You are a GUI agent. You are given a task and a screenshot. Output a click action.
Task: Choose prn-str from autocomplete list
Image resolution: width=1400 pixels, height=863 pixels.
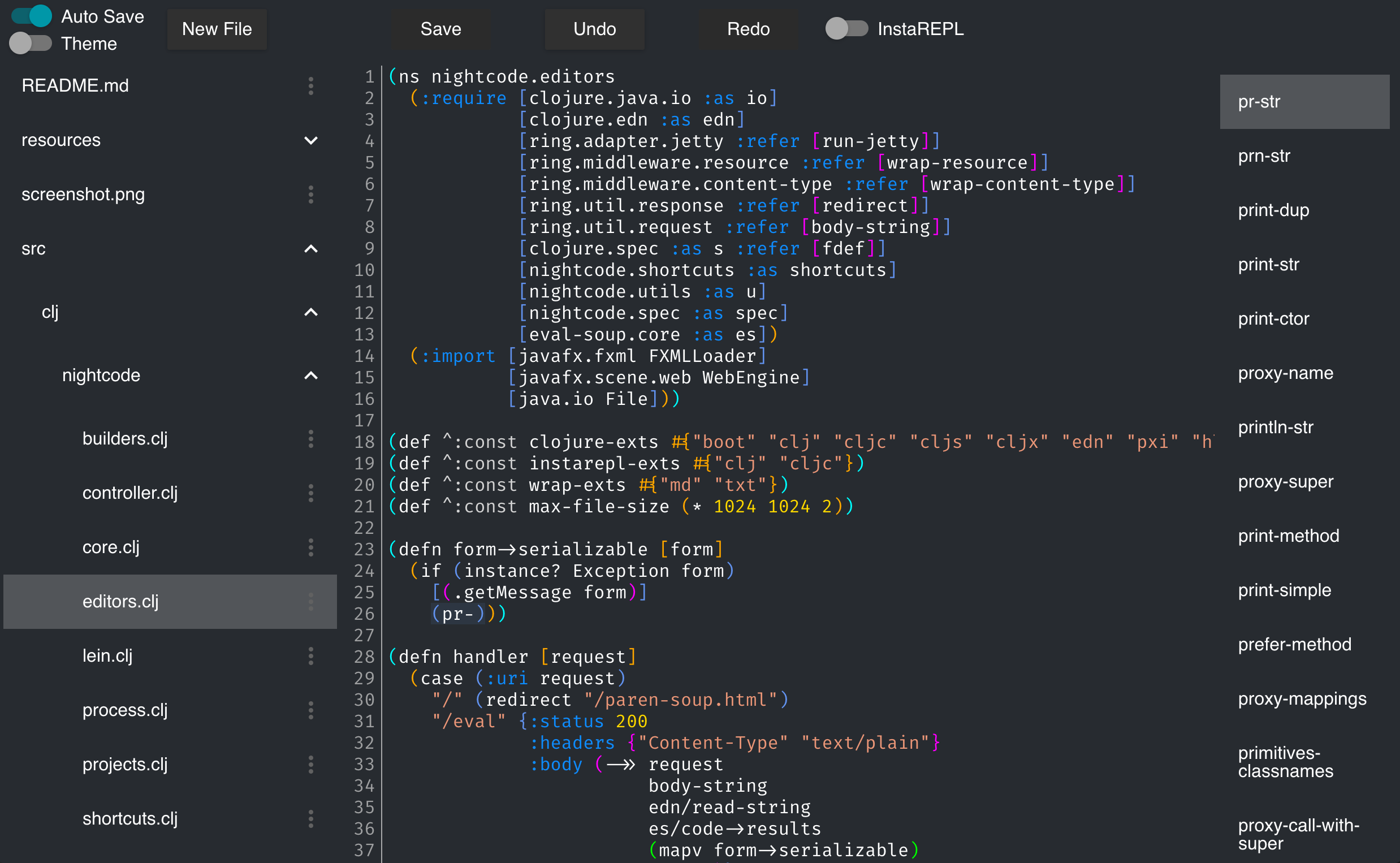[1264, 156]
